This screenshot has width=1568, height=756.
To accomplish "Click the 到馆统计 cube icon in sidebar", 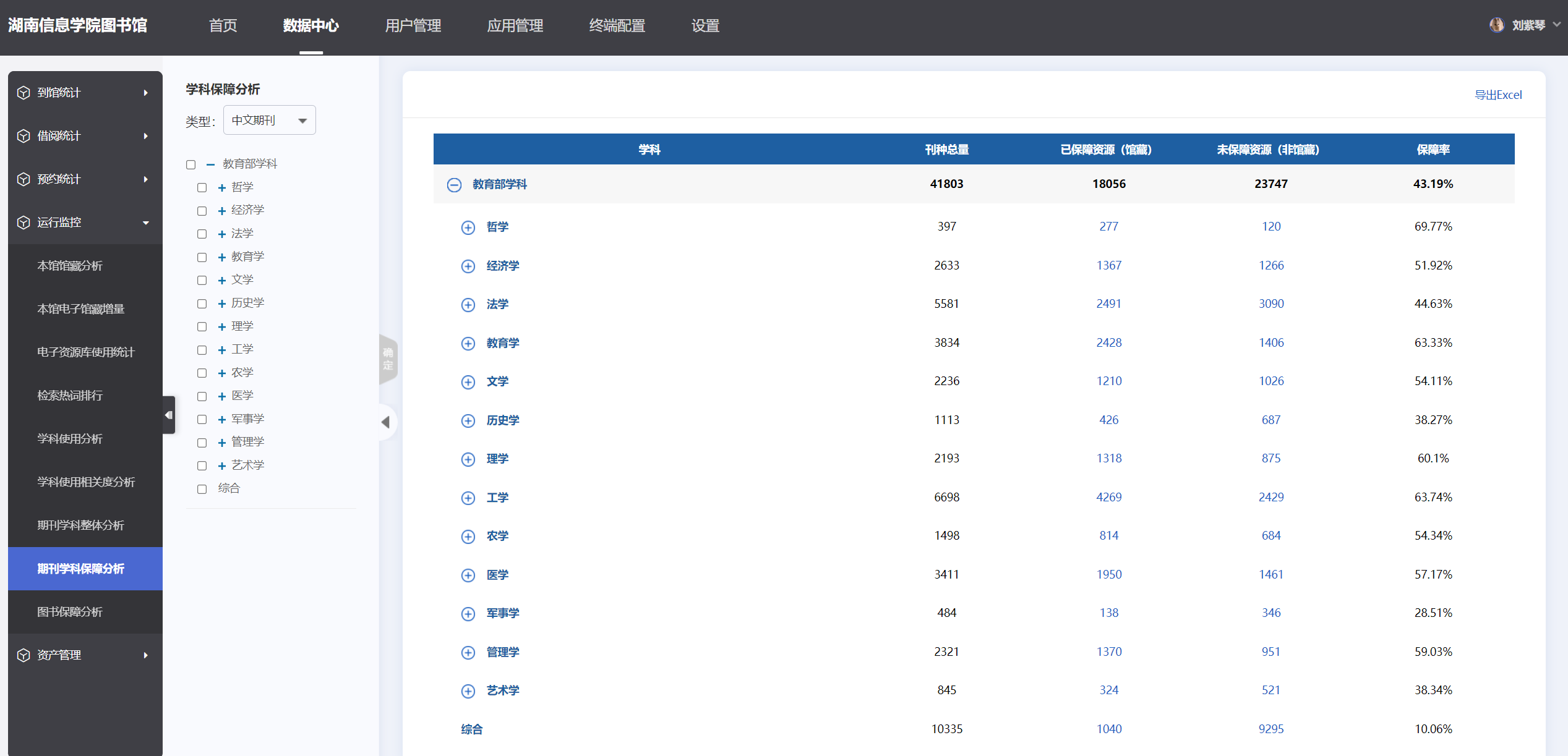I will pyautogui.click(x=24, y=93).
